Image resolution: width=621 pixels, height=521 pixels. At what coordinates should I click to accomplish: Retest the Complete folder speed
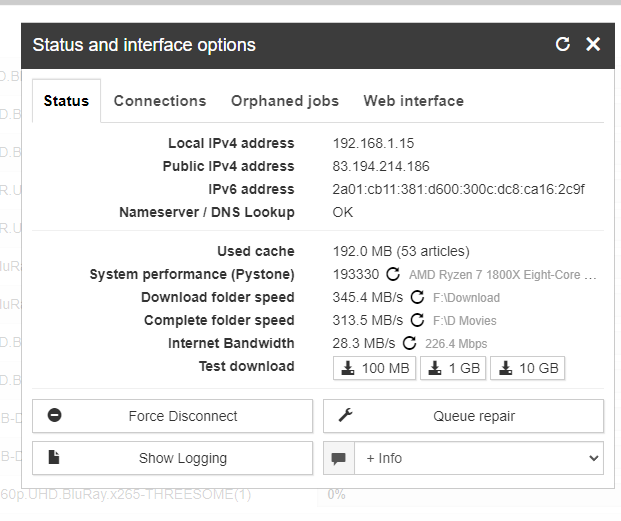click(417, 320)
